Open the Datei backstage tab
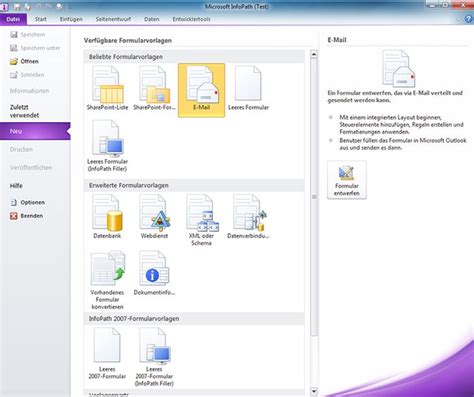 coord(13,19)
